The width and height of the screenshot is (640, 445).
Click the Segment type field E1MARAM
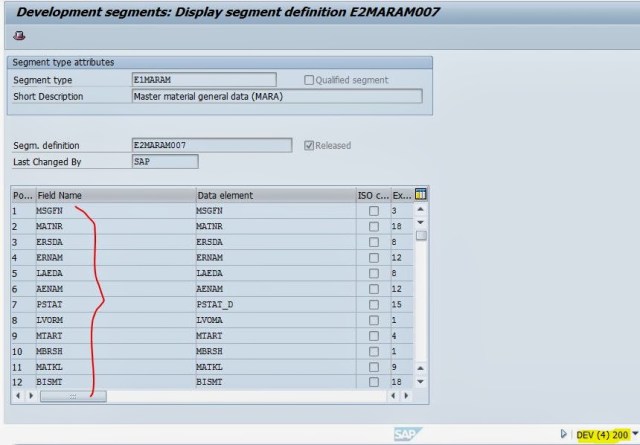[204, 80]
